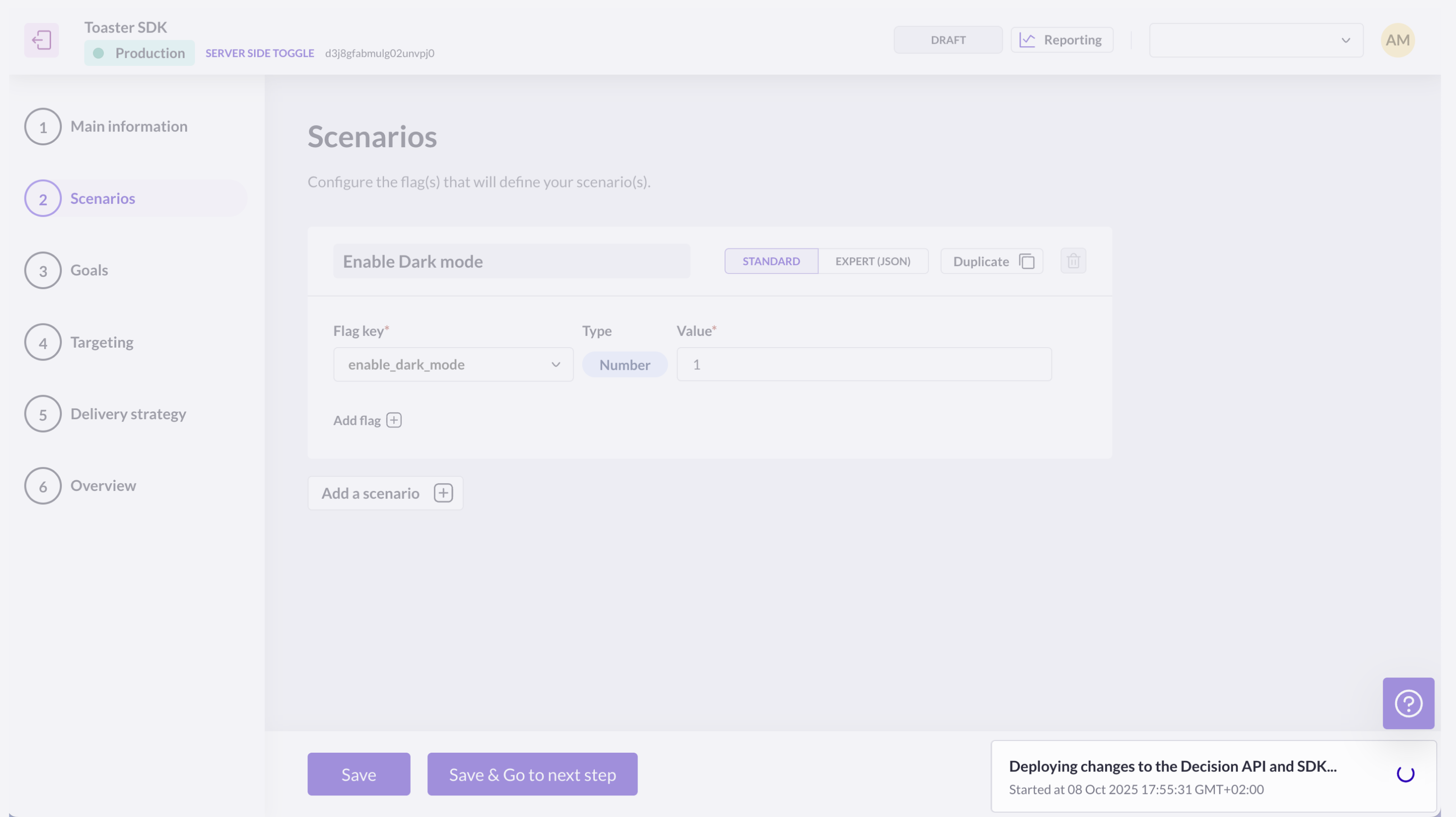Go to Targeting step
Viewport: 1456px width, 817px height.
(x=102, y=342)
